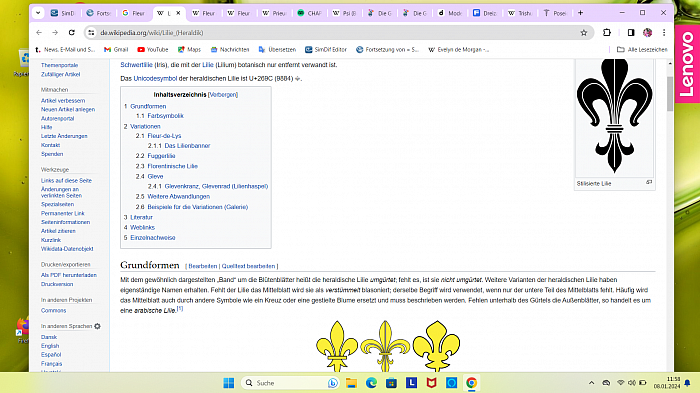Viewport: 700px width, 393px height.
Task: Jump to Fleur-de-Lys section
Action: 164,136
